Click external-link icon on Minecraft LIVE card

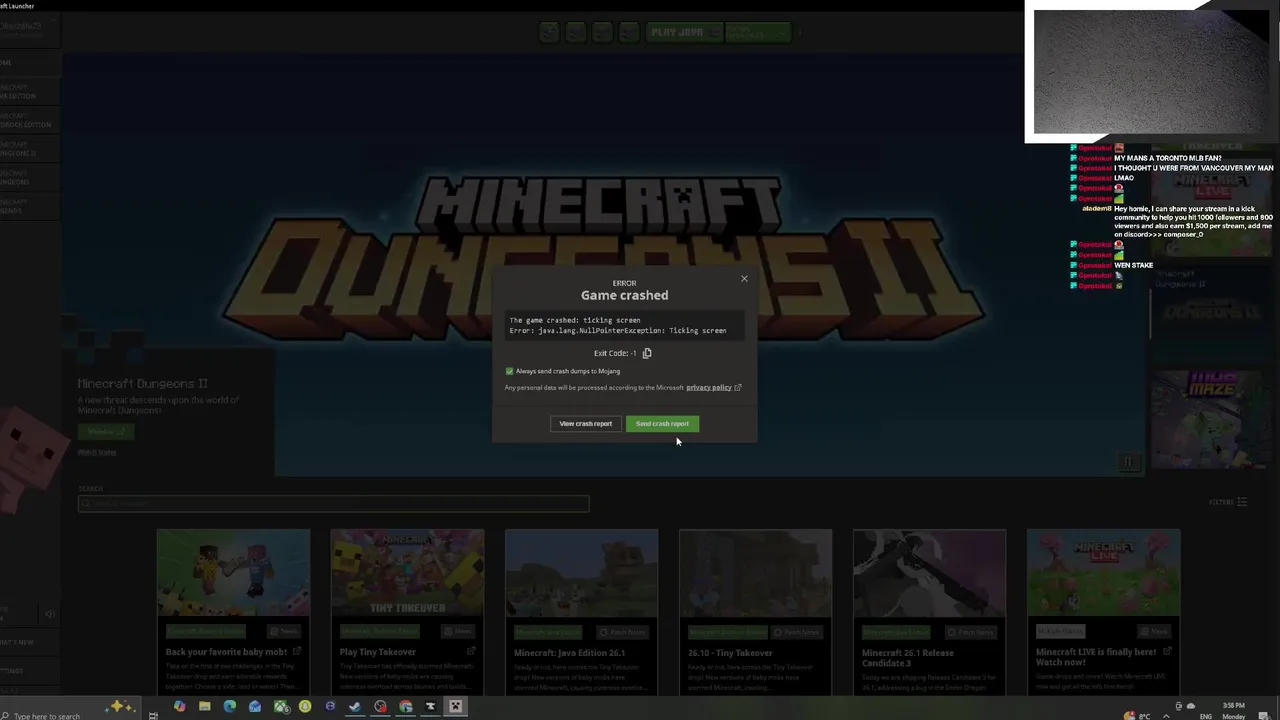click(x=1167, y=651)
